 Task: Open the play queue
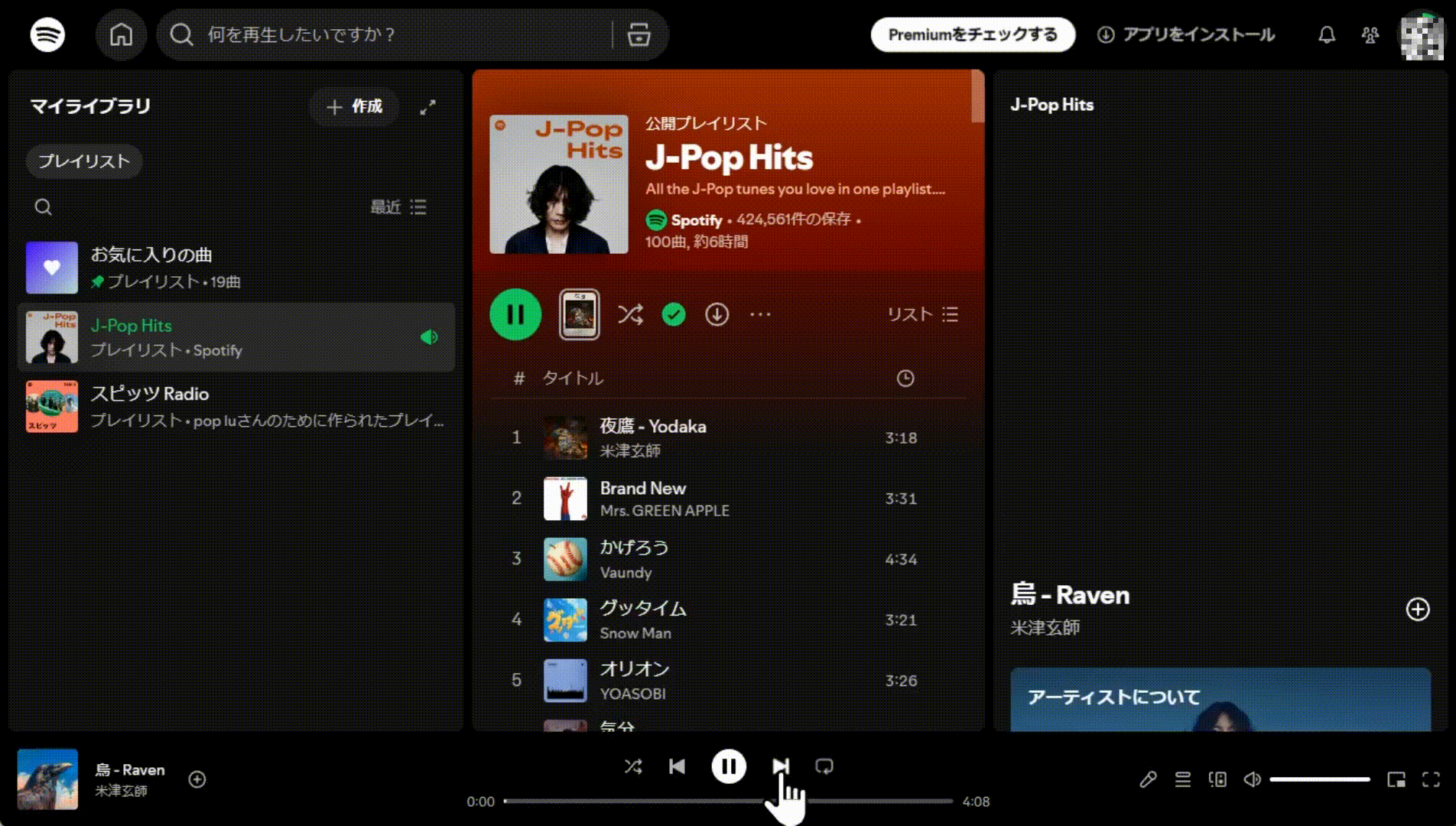coord(1183,779)
